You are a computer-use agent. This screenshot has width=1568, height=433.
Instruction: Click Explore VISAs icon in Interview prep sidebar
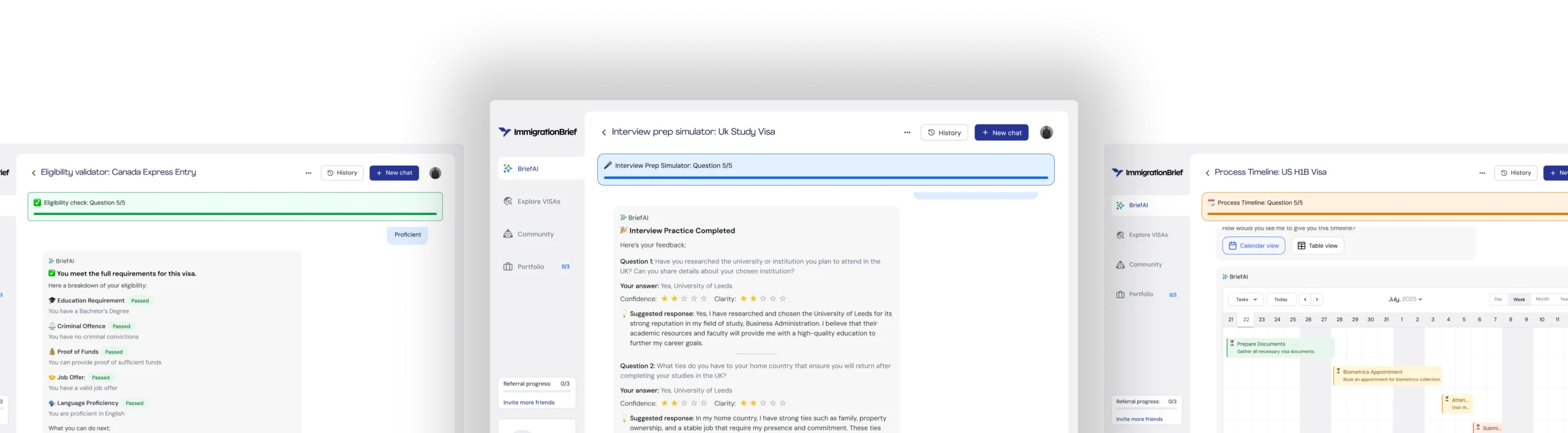tap(508, 201)
